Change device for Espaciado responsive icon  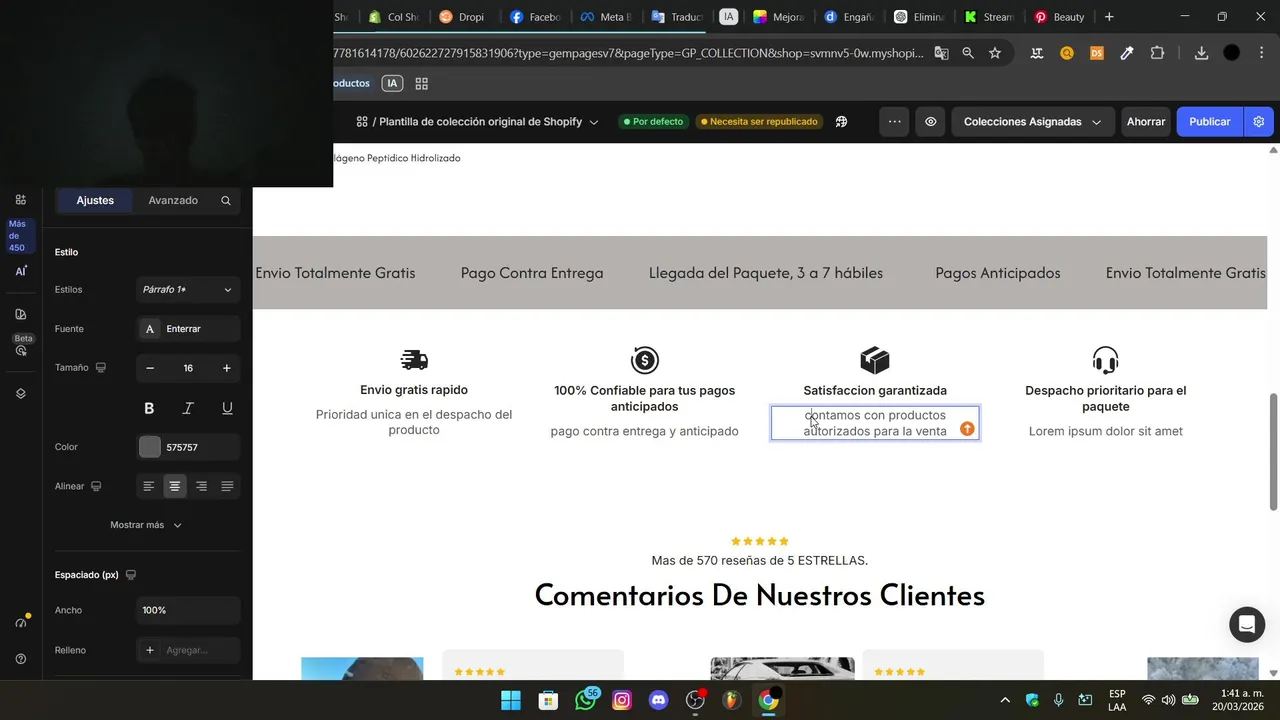pyautogui.click(x=131, y=575)
